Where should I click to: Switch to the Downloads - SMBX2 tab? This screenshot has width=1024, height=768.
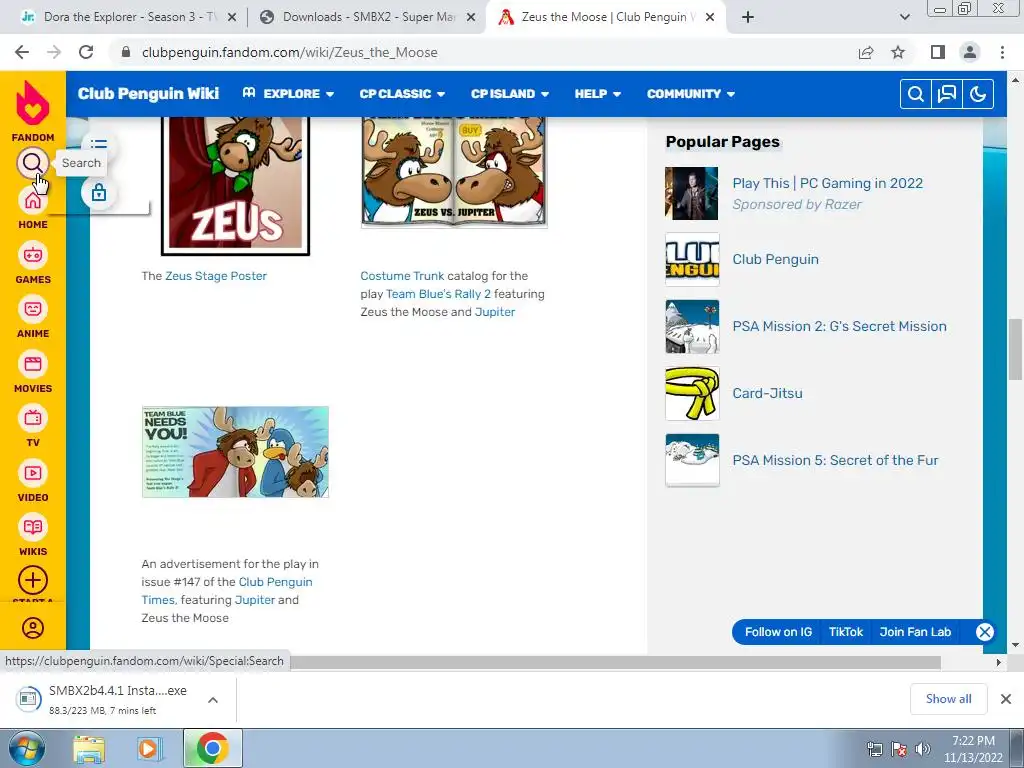367,17
